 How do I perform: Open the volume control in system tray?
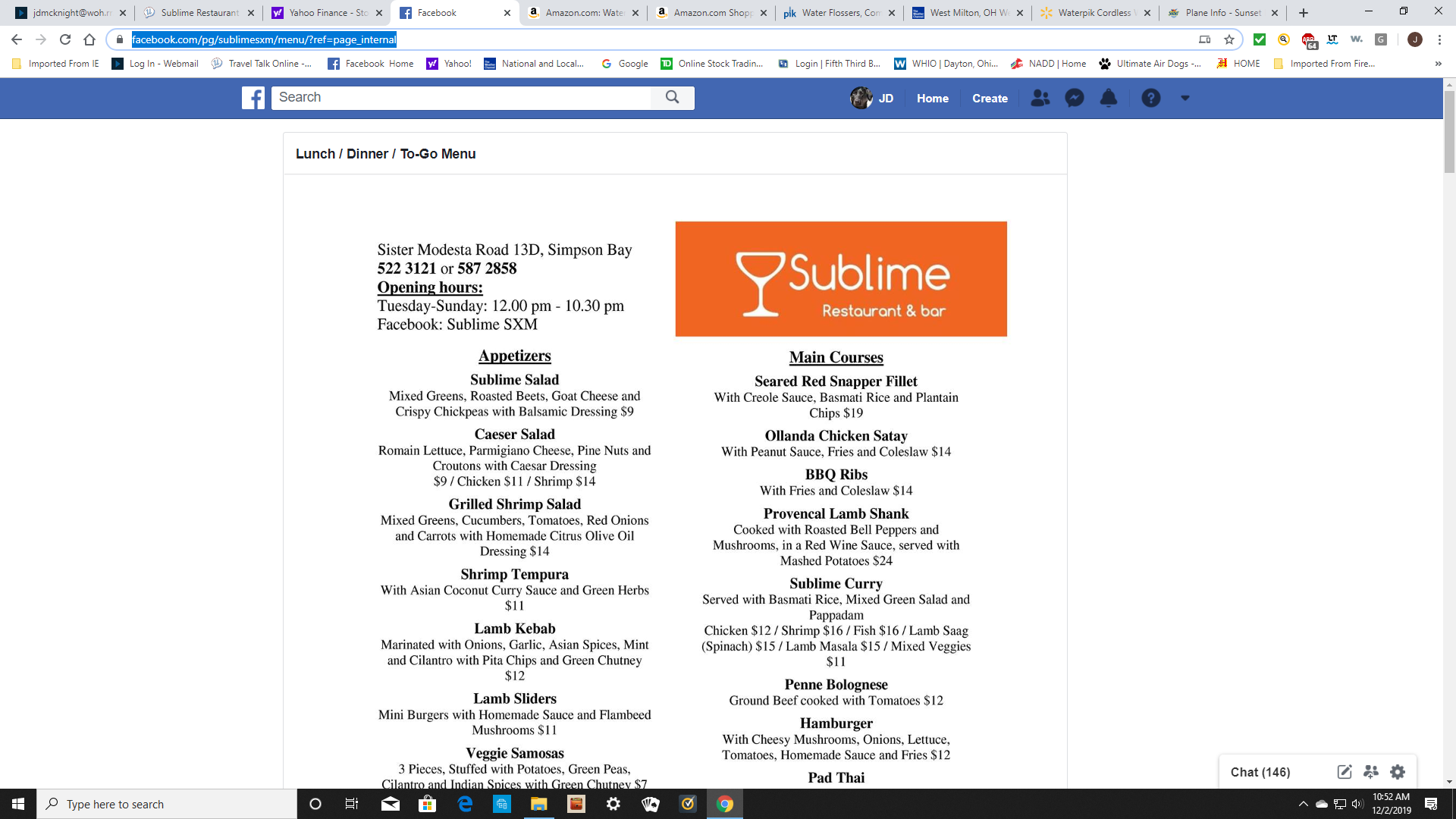[1357, 804]
